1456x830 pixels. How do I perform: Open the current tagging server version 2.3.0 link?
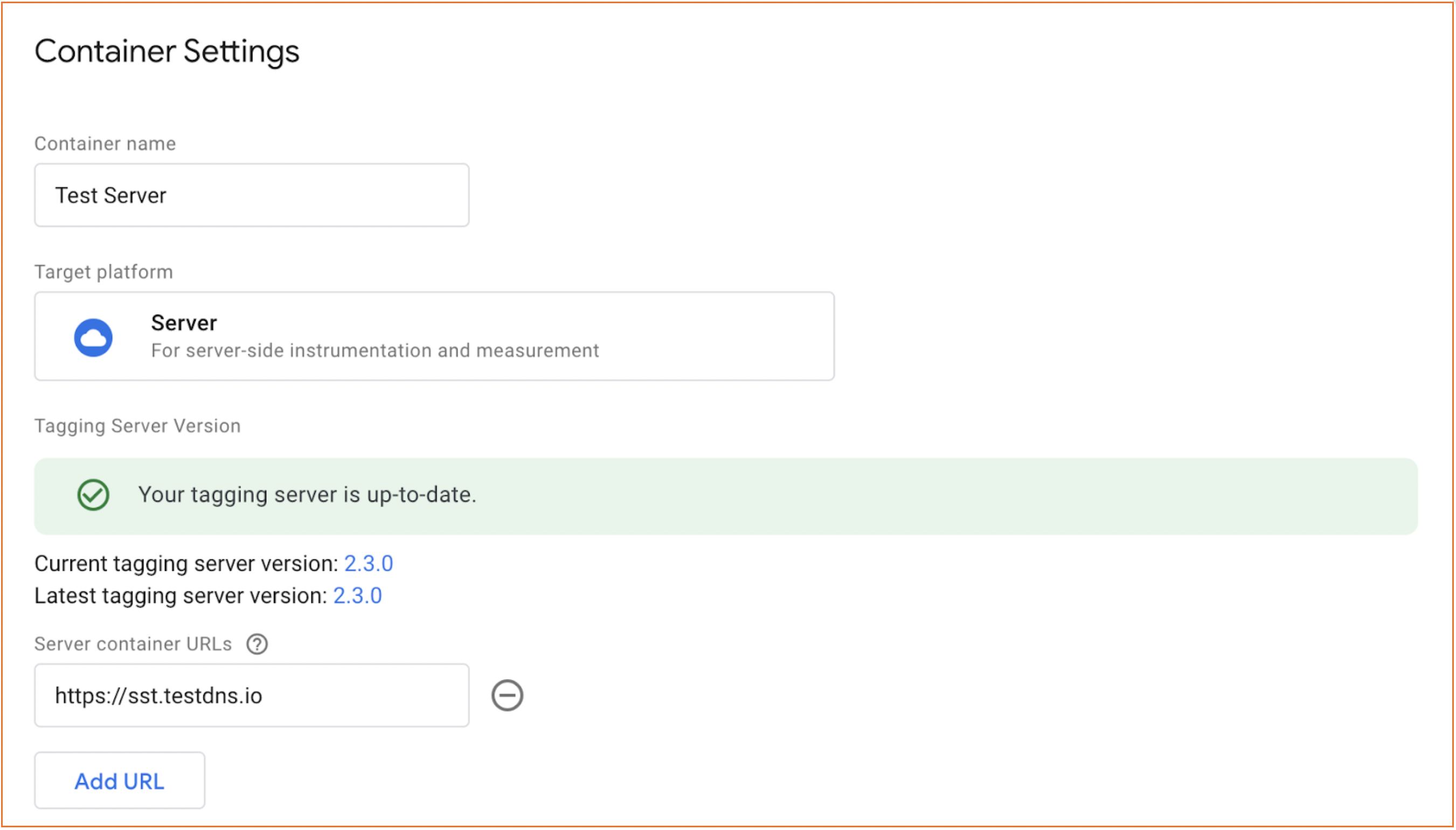pyautogui.click(x=369, y=563)
